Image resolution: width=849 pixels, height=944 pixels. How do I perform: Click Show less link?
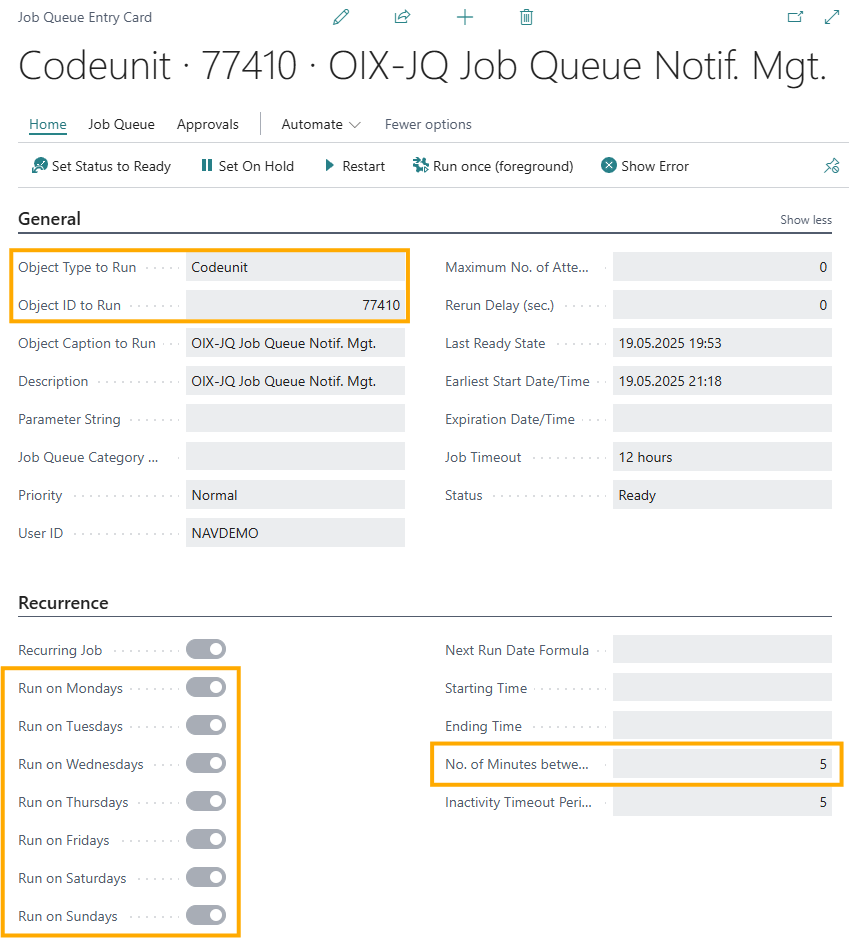point(806,220)
